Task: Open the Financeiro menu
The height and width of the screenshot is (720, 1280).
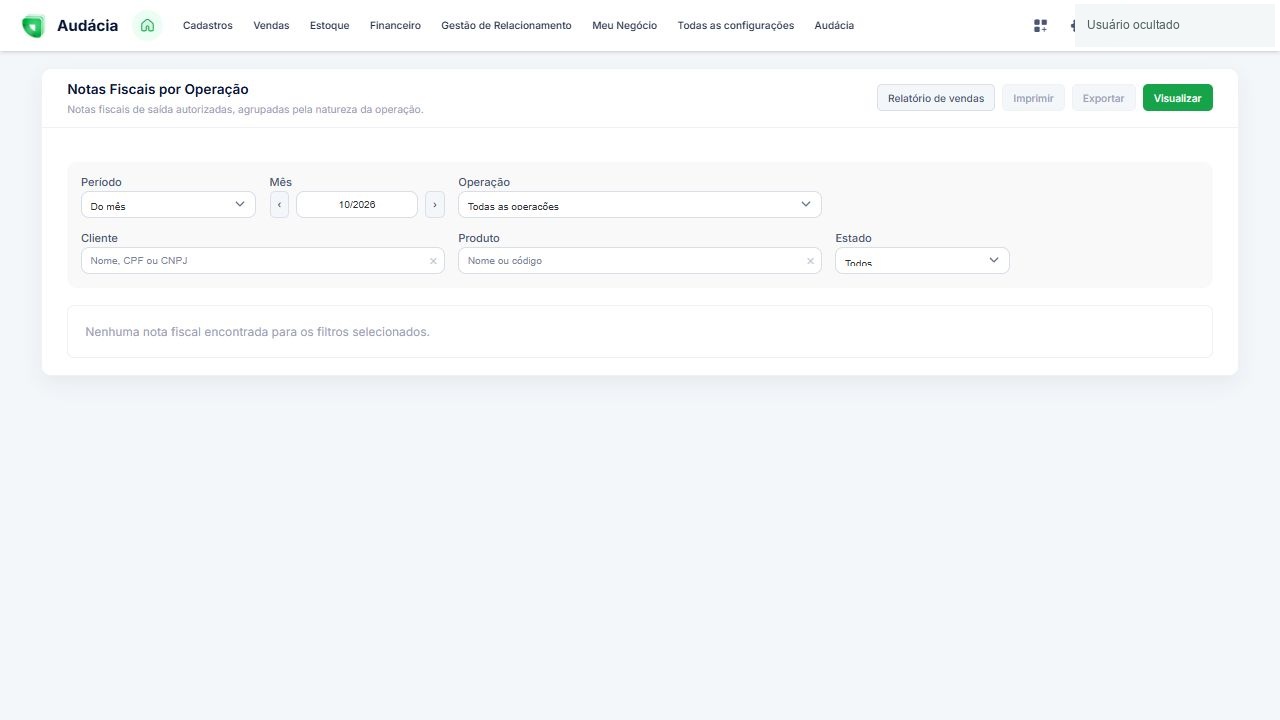Action: pyautogui.click(x=395, y=26)
